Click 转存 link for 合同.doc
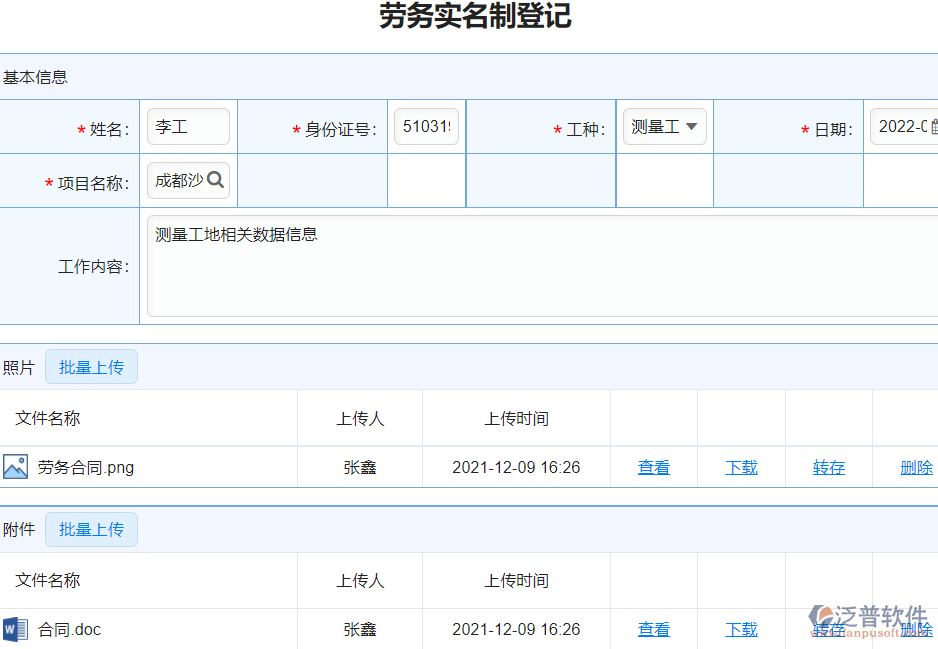This screenshot has width=938, height=649. click(828, 629)
